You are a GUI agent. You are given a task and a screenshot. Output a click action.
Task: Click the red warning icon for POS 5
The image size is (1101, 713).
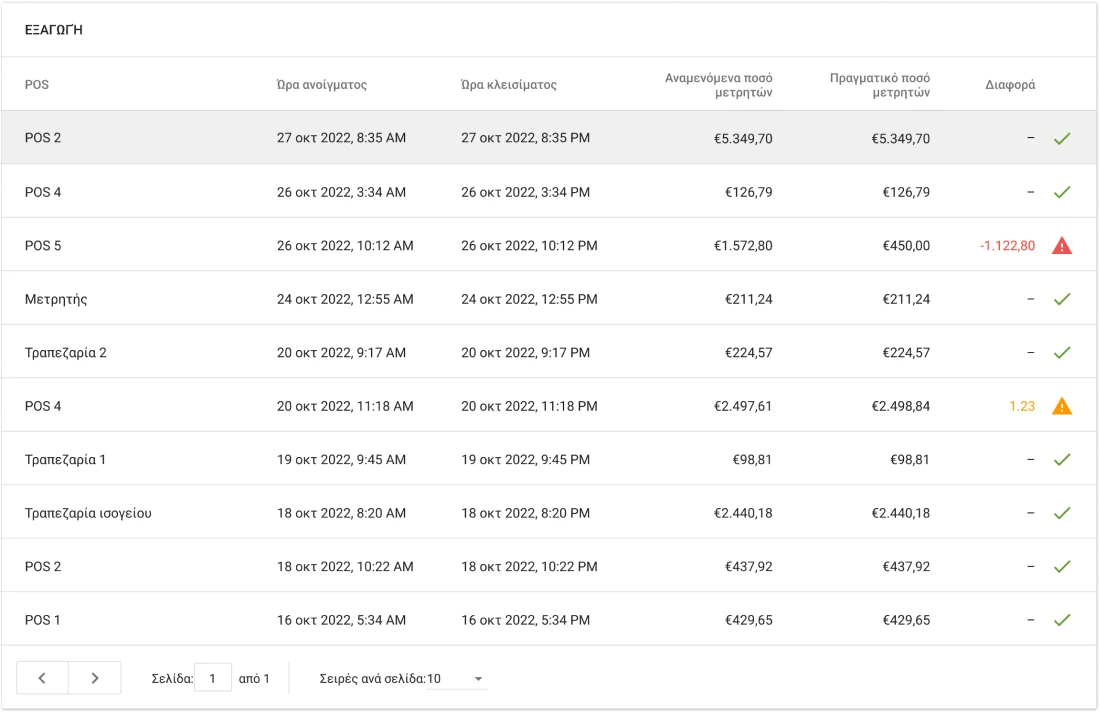(x=1061, y=245)
